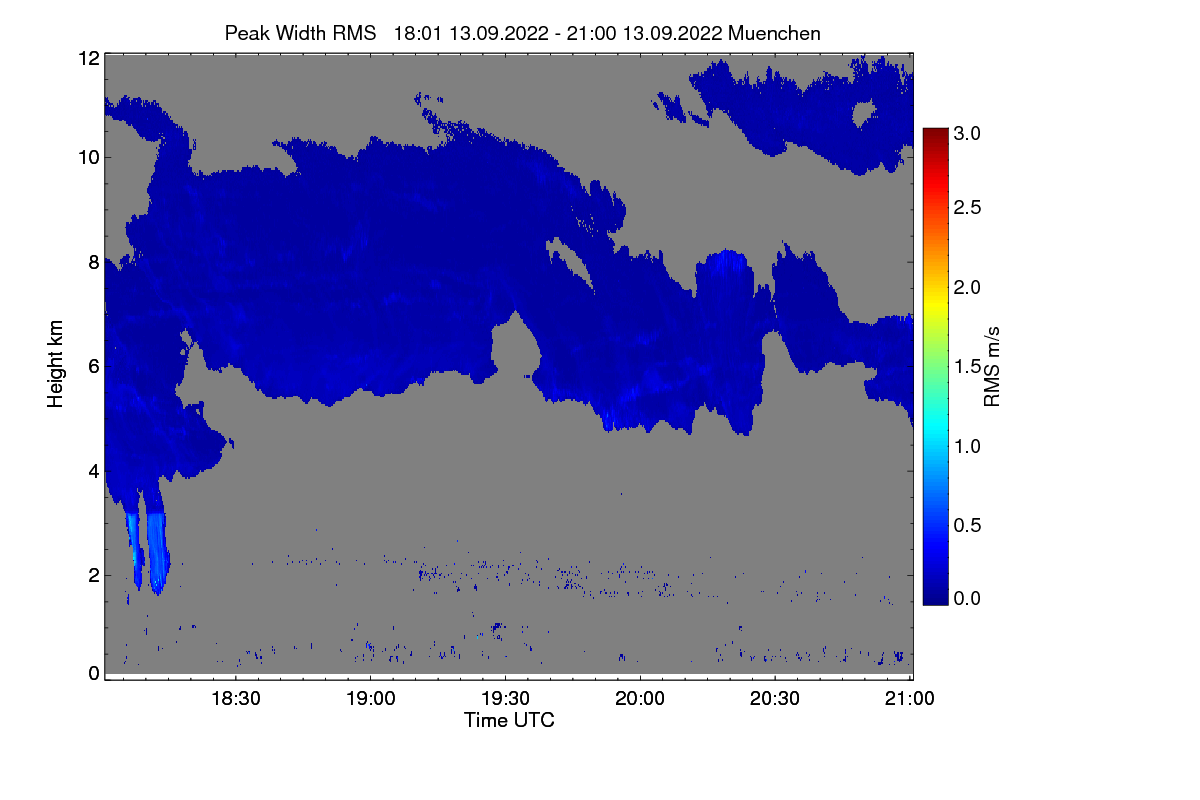Click the date range text in title
The image size is (1200, 800).
pyautogui.click(x=559, y=33)
